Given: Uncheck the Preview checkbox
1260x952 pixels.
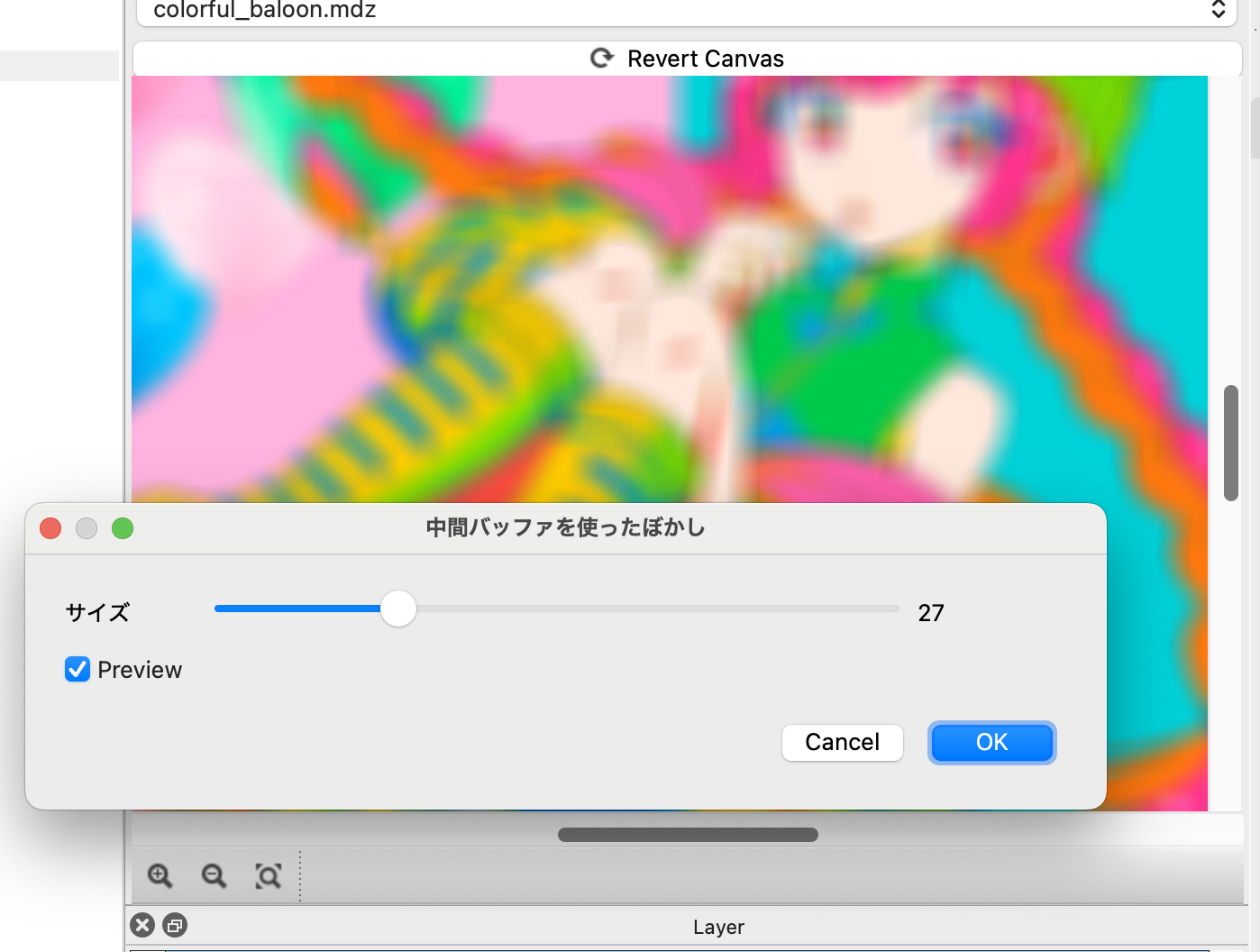Looking at the screenshot, I should pyautogui.click(x=78, y=669).
